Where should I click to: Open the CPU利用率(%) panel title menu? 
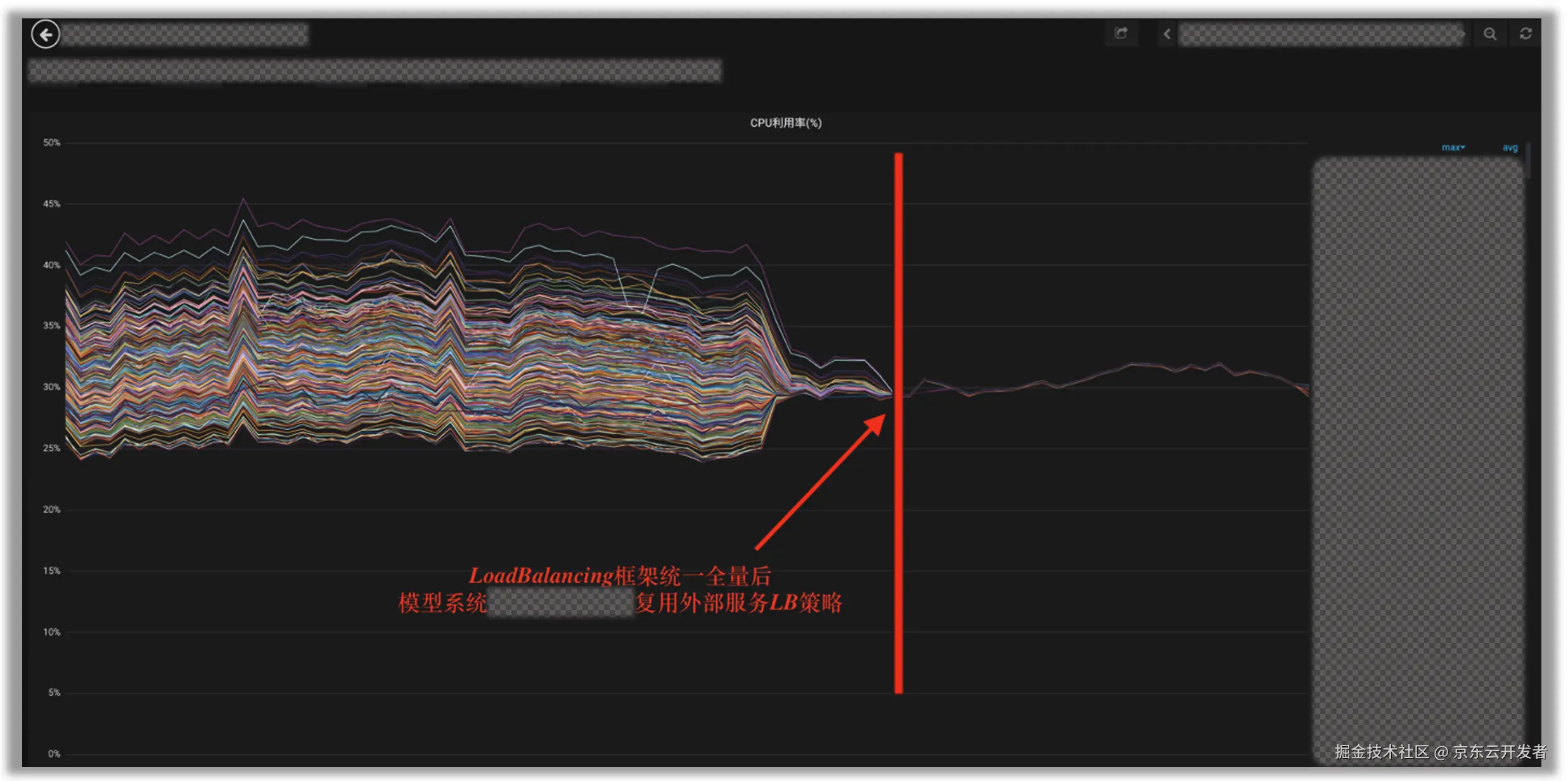(x=785, y=123)
